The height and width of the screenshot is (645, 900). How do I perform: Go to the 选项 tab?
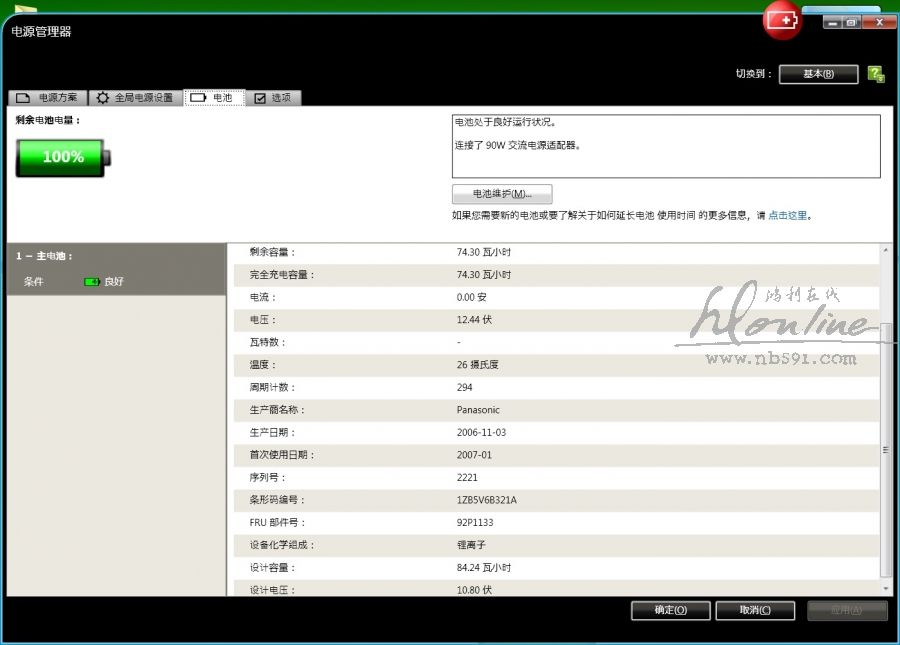click(x=273, y=98)
